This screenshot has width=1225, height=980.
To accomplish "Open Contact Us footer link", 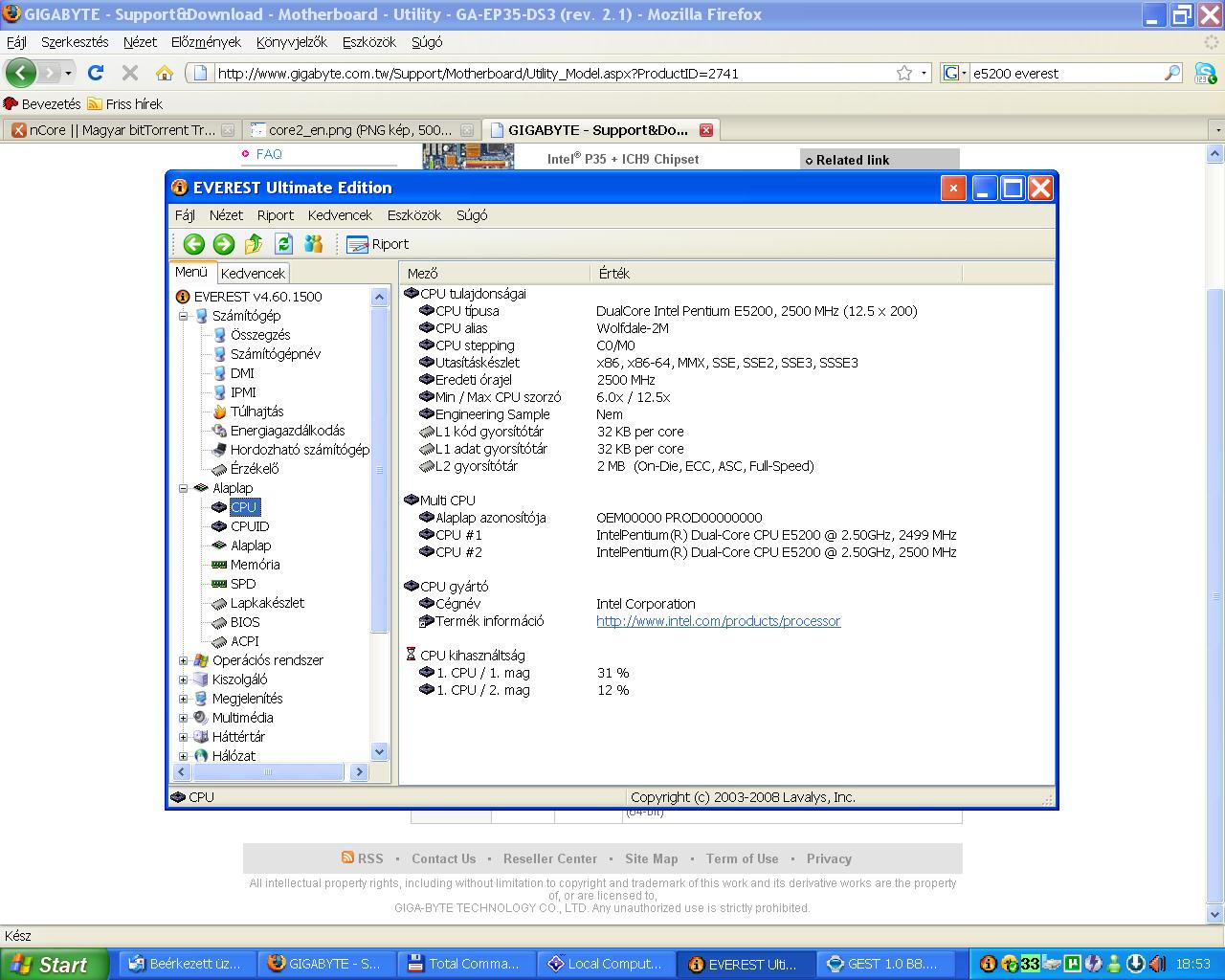I will pyautogui.click(x=443, y=858).
